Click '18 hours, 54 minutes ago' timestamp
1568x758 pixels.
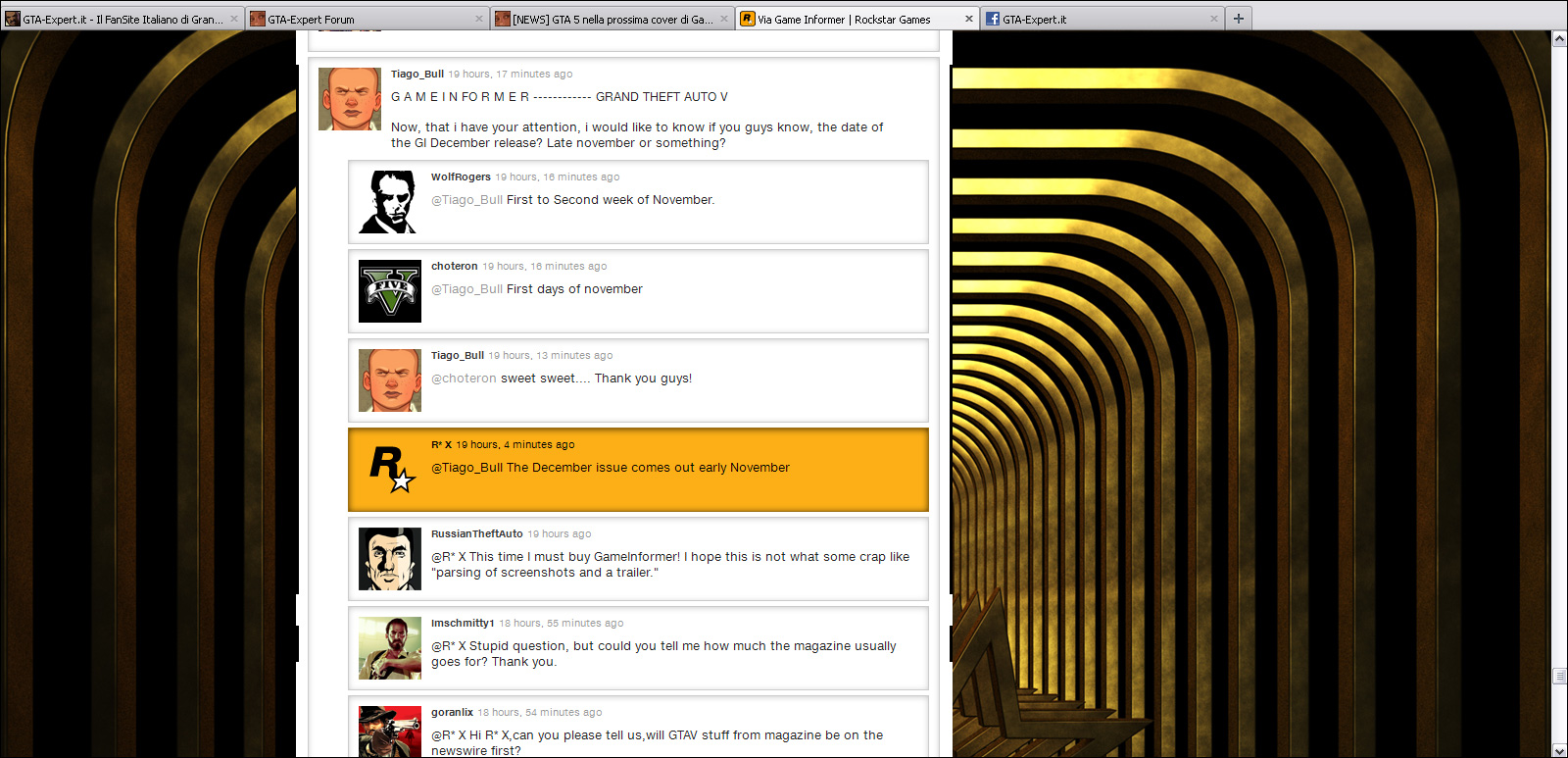click(x=540, y=712)
